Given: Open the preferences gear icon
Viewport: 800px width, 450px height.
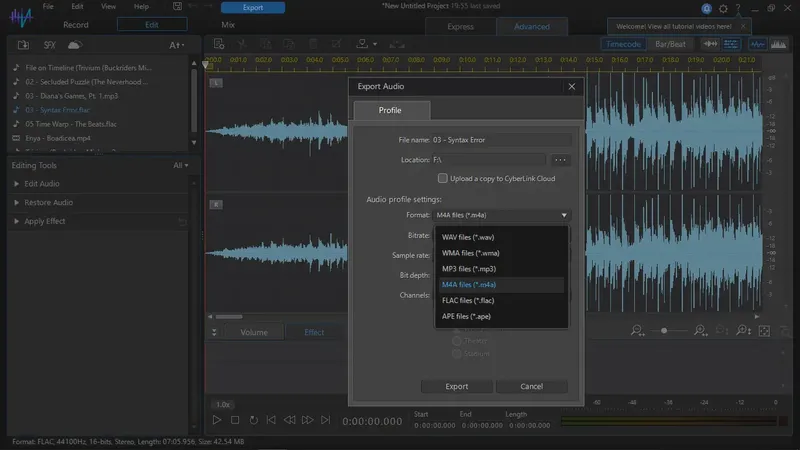Looking at the screenshot, I should tap(723, 8).
